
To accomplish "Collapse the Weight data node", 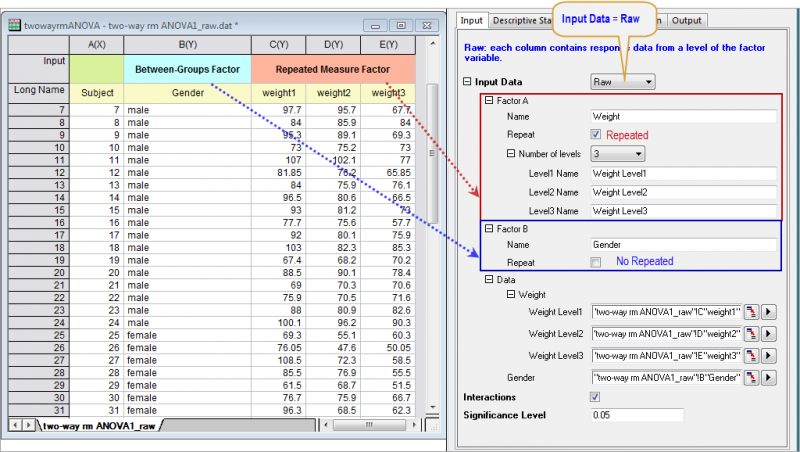I will 511,294.
